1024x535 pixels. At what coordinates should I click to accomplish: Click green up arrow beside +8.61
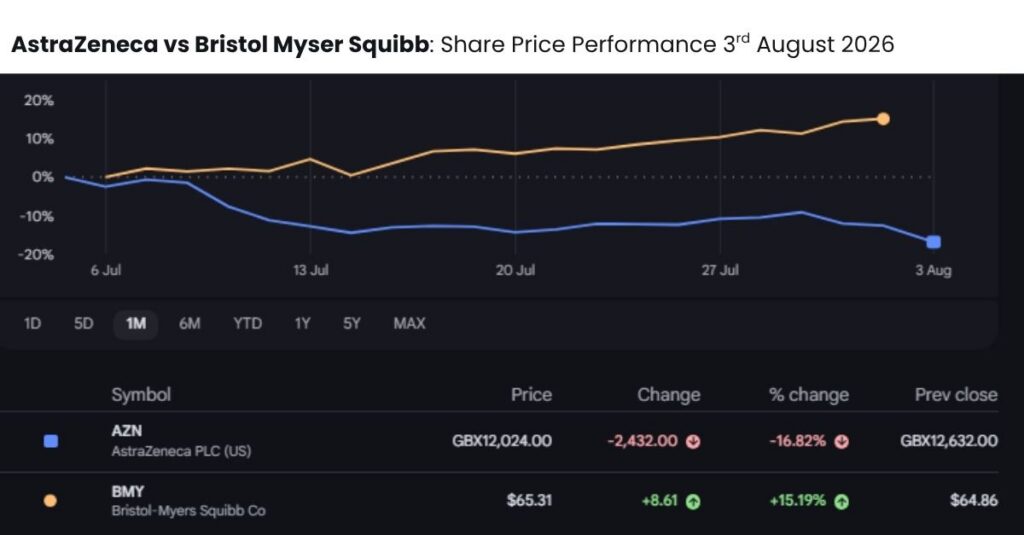point(693,502)
